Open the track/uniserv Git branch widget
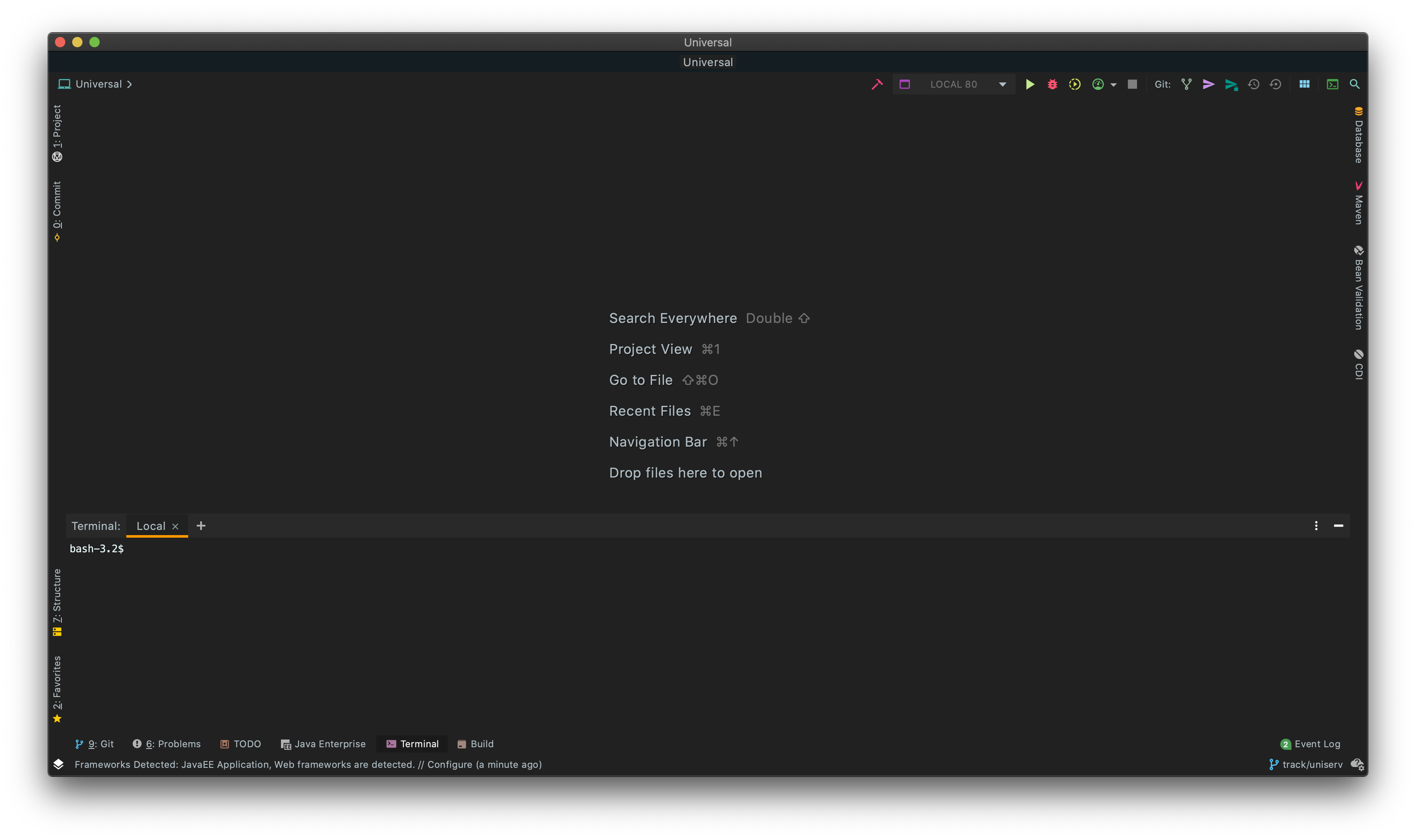 point(1306,764)
